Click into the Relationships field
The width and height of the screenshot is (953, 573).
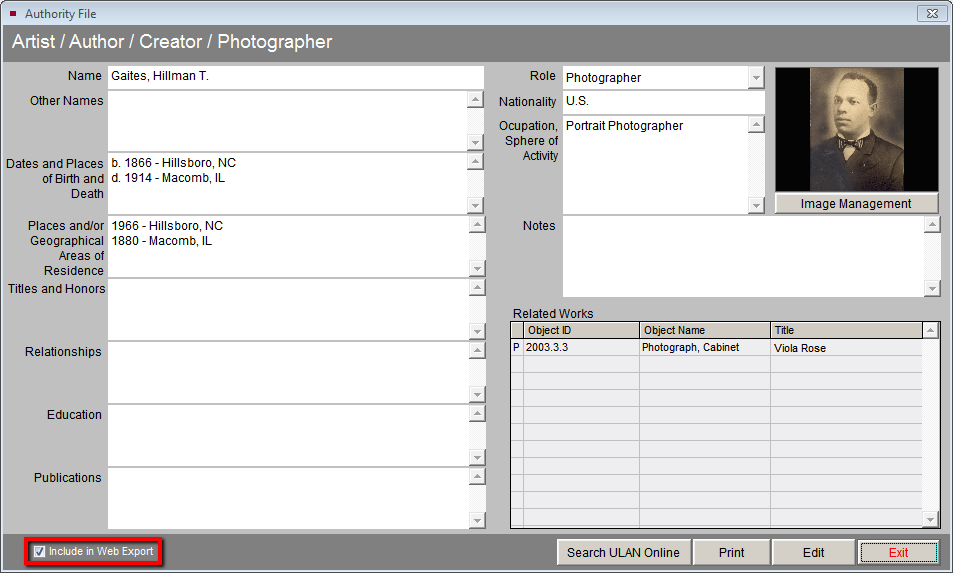(289, 372)
